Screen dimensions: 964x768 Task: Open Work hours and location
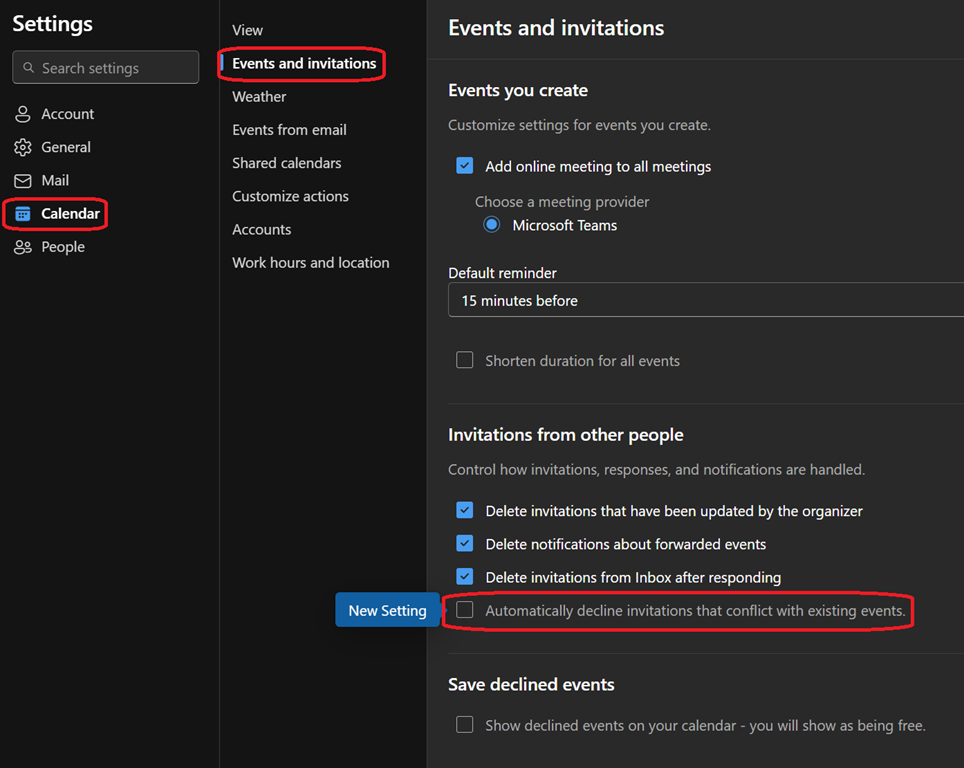pos(311,263)
